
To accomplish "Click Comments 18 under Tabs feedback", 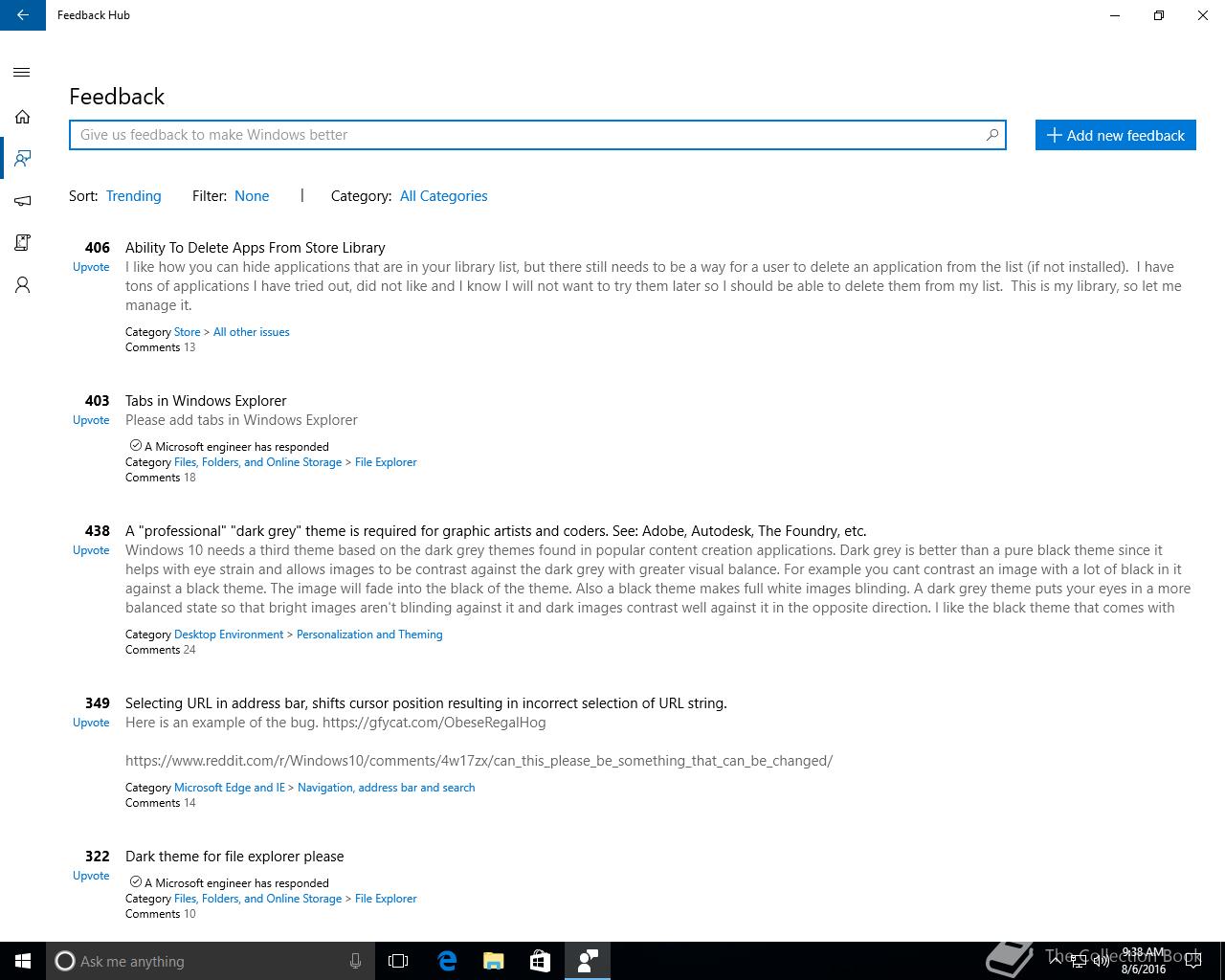I will (x=160, y=478).
